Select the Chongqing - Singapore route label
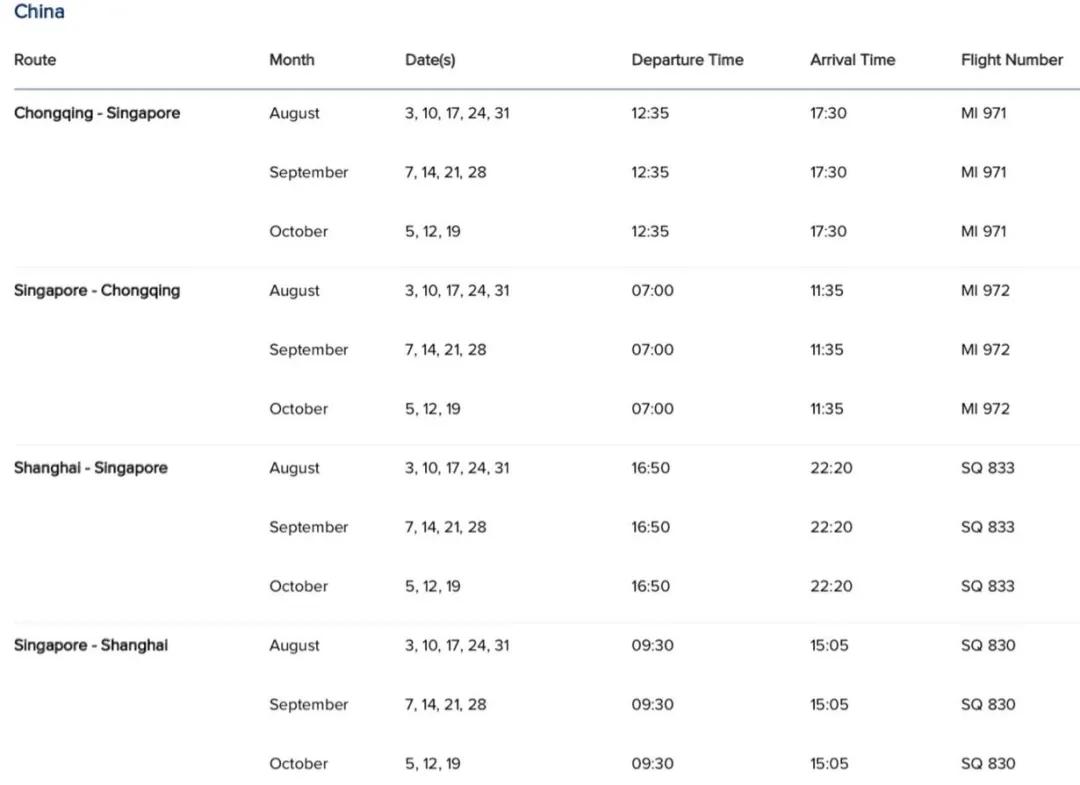Screen dimensions: 1080x785 tap(97, 113)
